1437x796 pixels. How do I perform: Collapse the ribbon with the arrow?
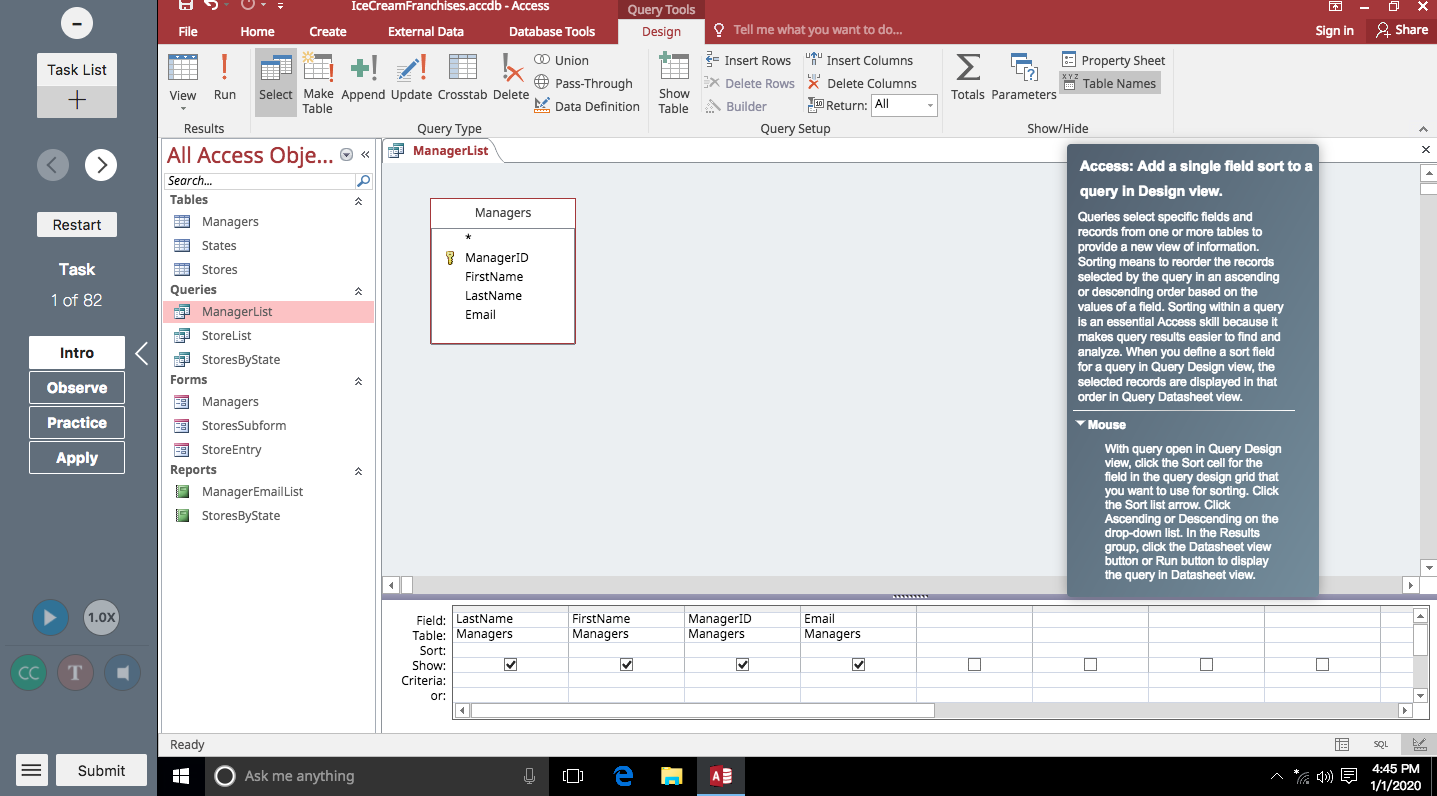point(1424,129)
